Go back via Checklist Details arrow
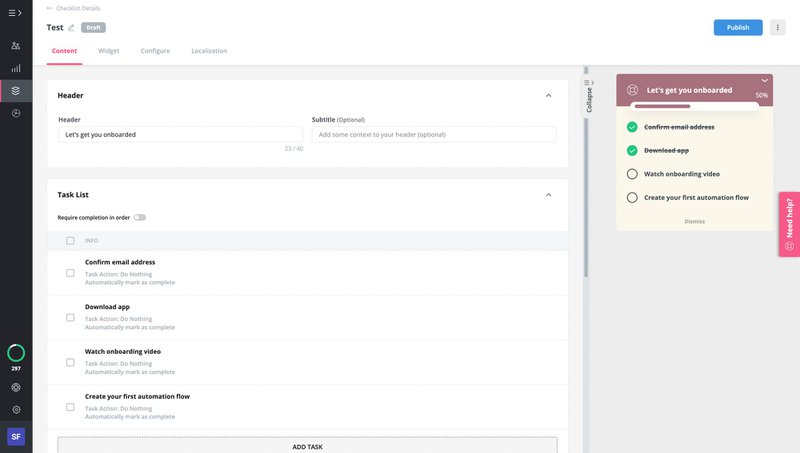Image resolution: width=800 pixels, height=453 pixels. click(49, 8)
